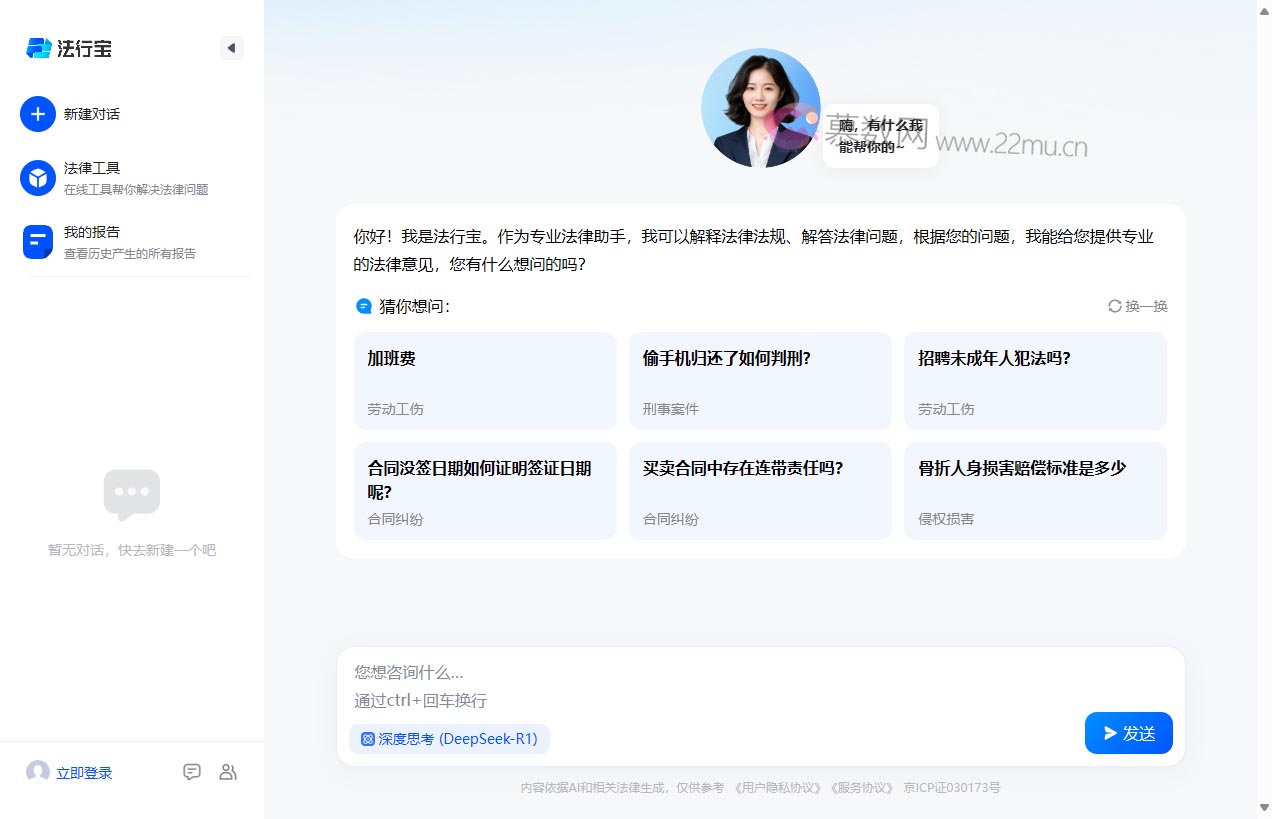1272x819 pixels.
Task: Select the 加班费 suggested question
Action: (x=485, y=380)
